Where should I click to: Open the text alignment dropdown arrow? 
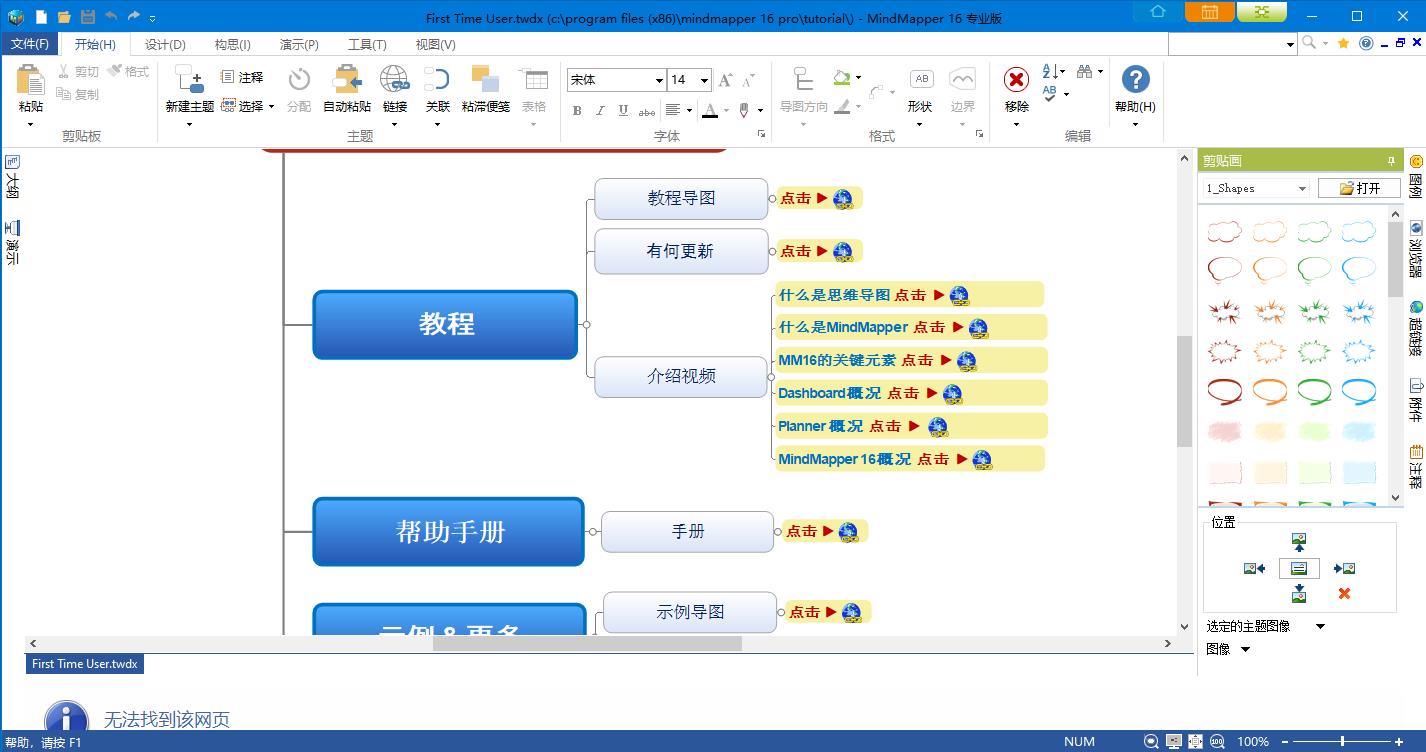coord(690,111)
